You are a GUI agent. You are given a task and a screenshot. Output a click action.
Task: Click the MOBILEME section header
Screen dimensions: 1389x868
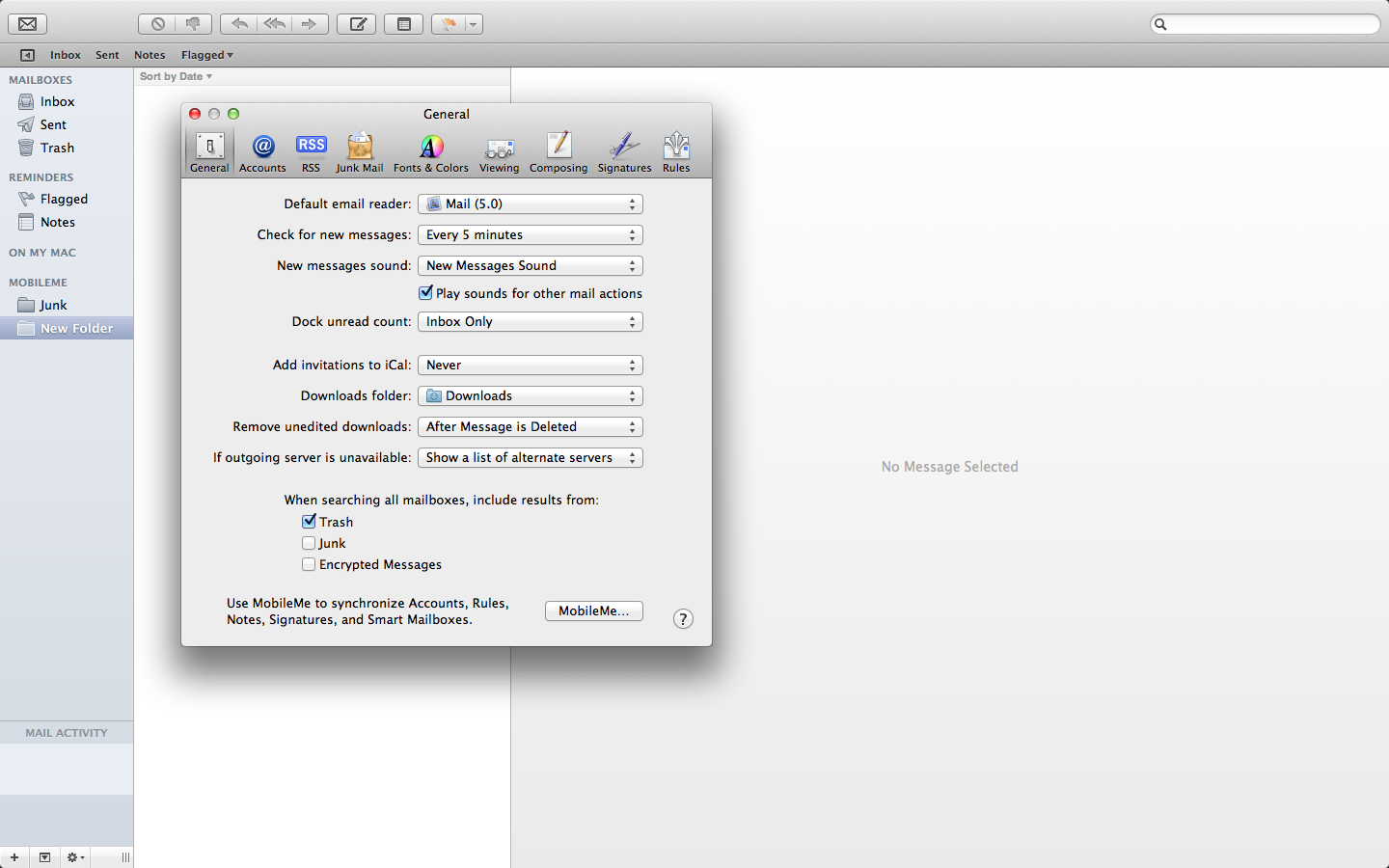[x=38, y=283]
